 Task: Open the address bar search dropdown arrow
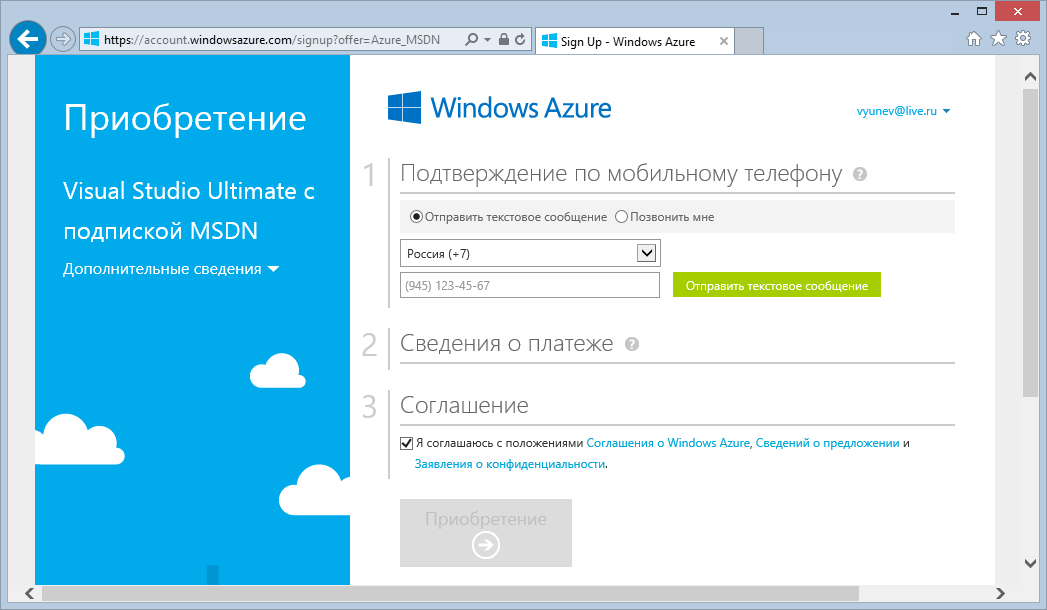(x=487, y=39)
